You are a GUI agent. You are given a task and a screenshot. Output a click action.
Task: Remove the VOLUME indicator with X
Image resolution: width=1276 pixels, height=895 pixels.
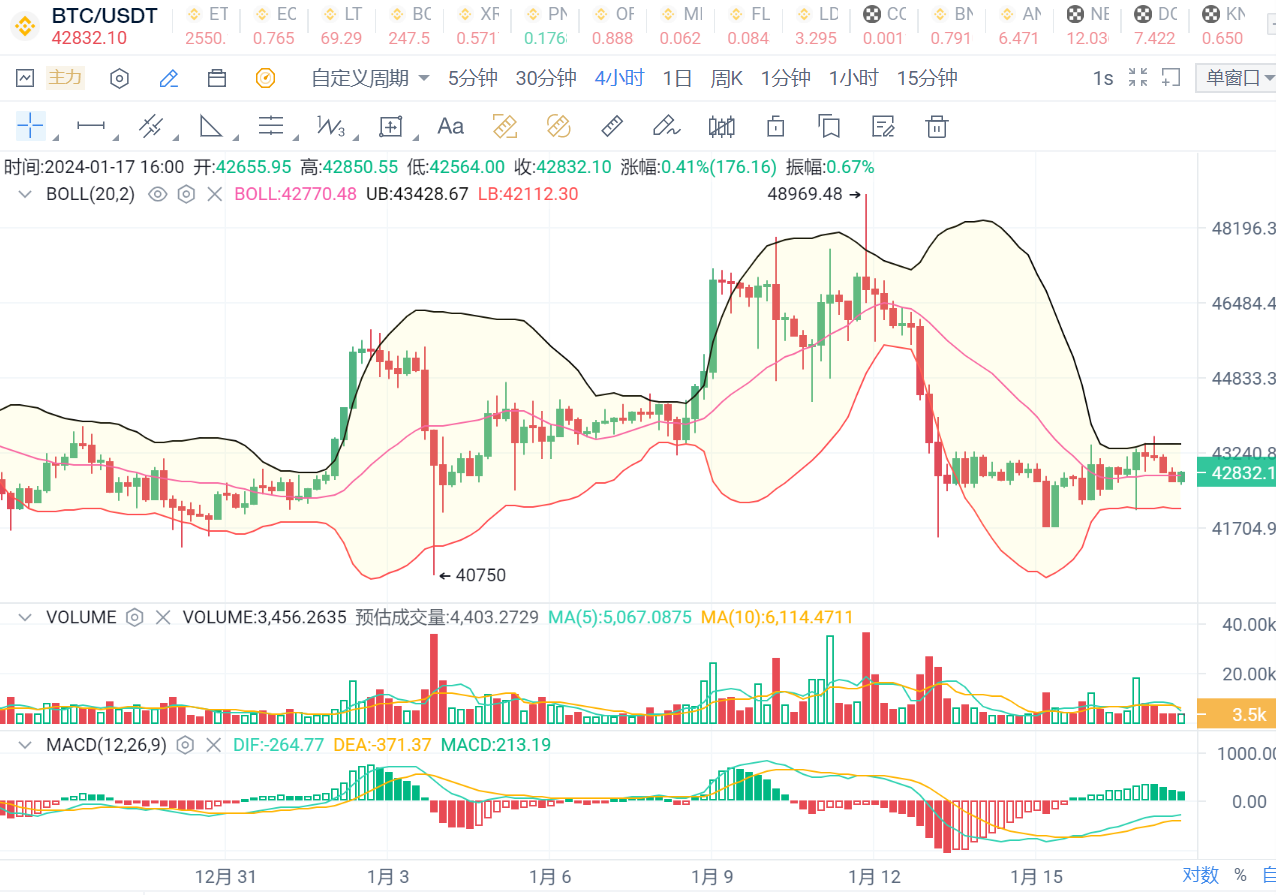tap(164, 617)
